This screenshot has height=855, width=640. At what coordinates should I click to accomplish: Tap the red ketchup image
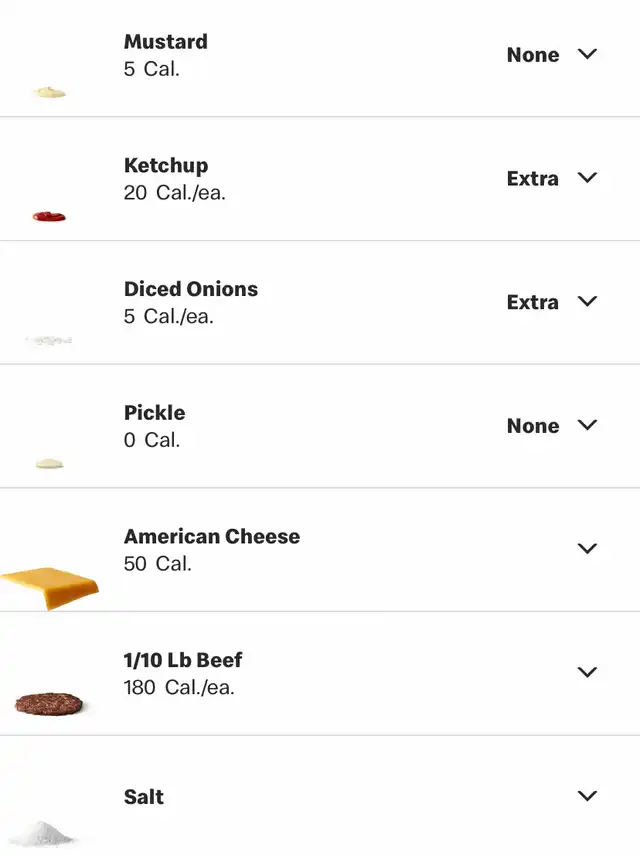pyautogui.click(x=49, y=216)
